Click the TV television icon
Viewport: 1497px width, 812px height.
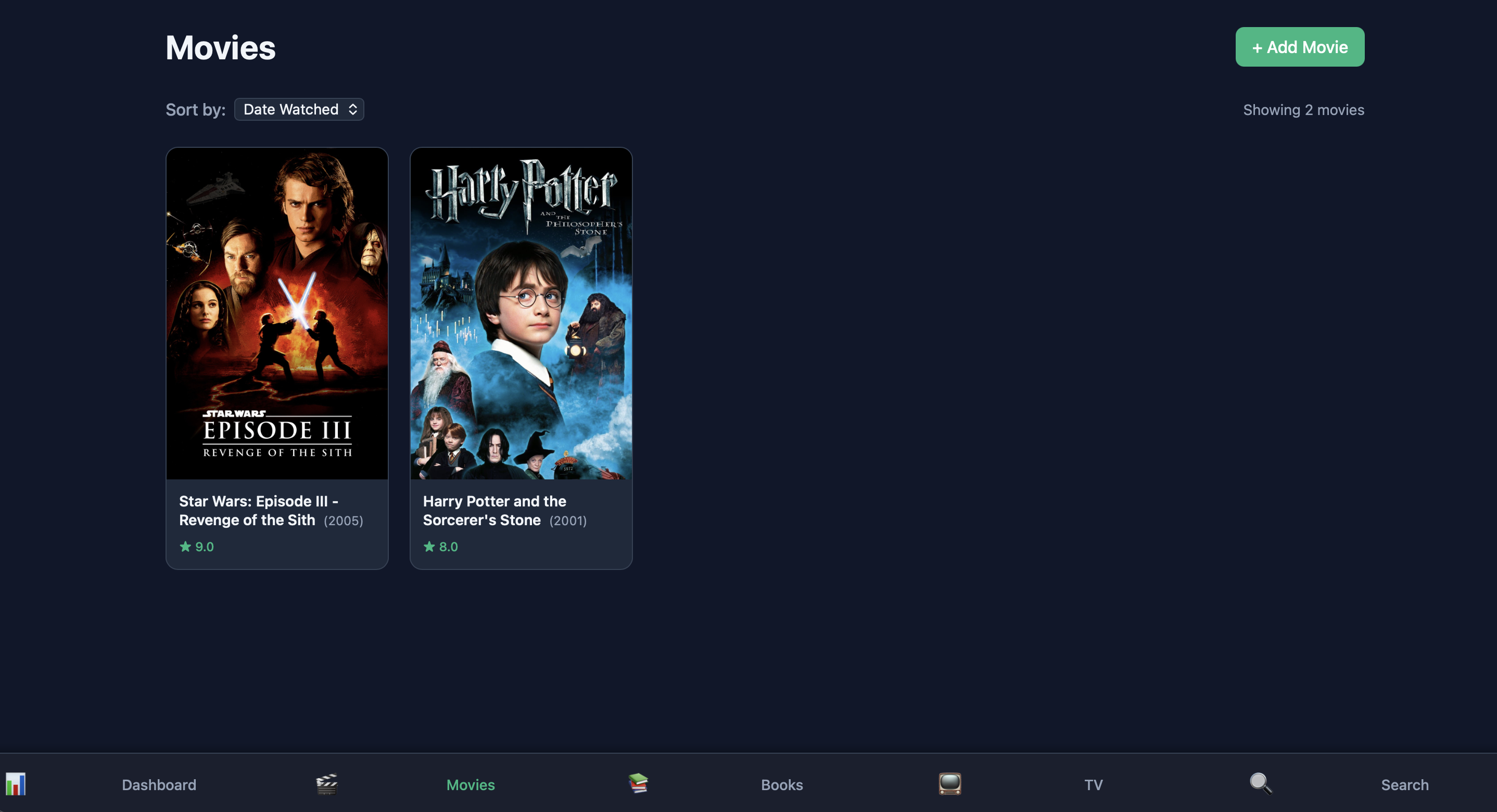[x=949, y=783]
